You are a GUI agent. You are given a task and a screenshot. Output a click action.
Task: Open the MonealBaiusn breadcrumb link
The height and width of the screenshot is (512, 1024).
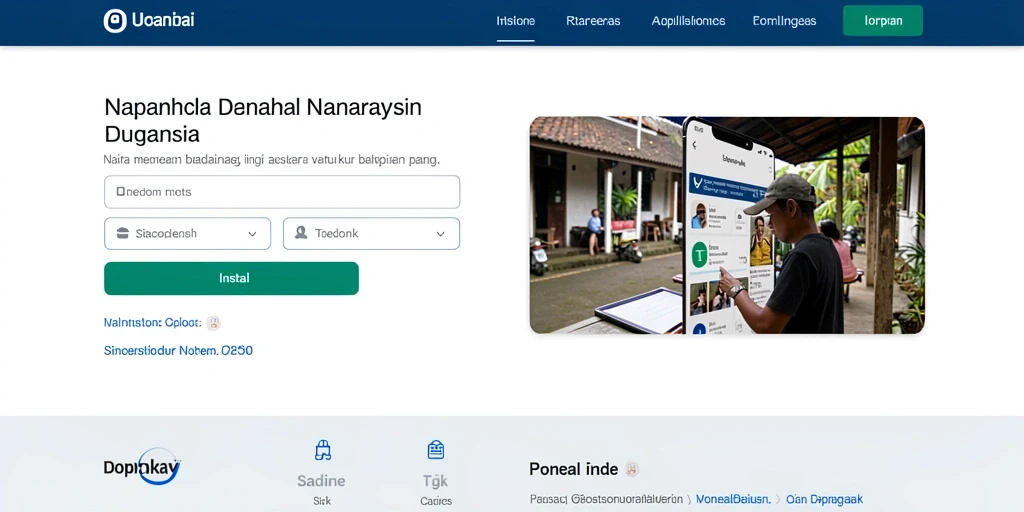click(x=733, y=500)
